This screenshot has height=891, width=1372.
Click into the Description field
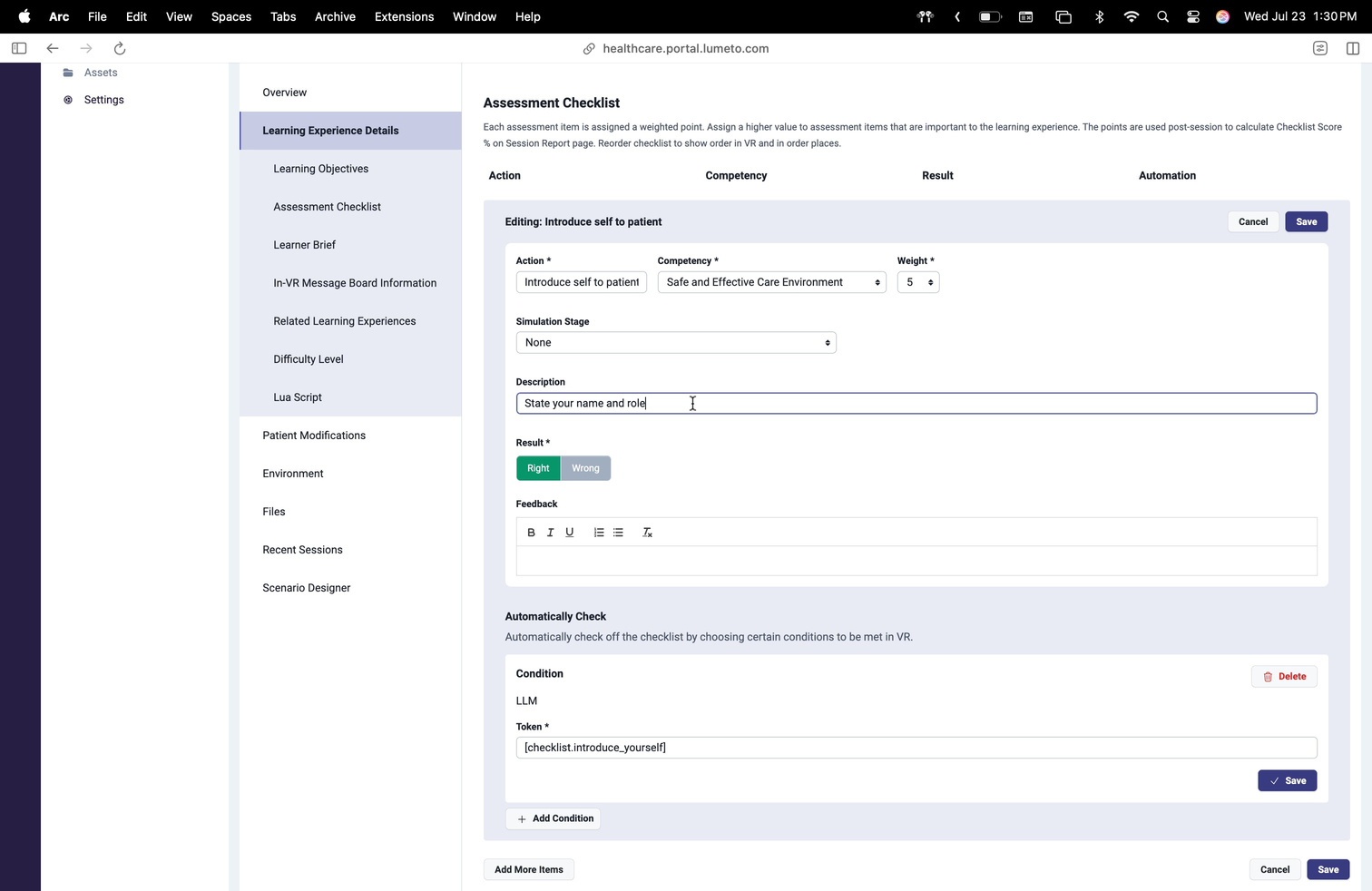click(916, 403)
